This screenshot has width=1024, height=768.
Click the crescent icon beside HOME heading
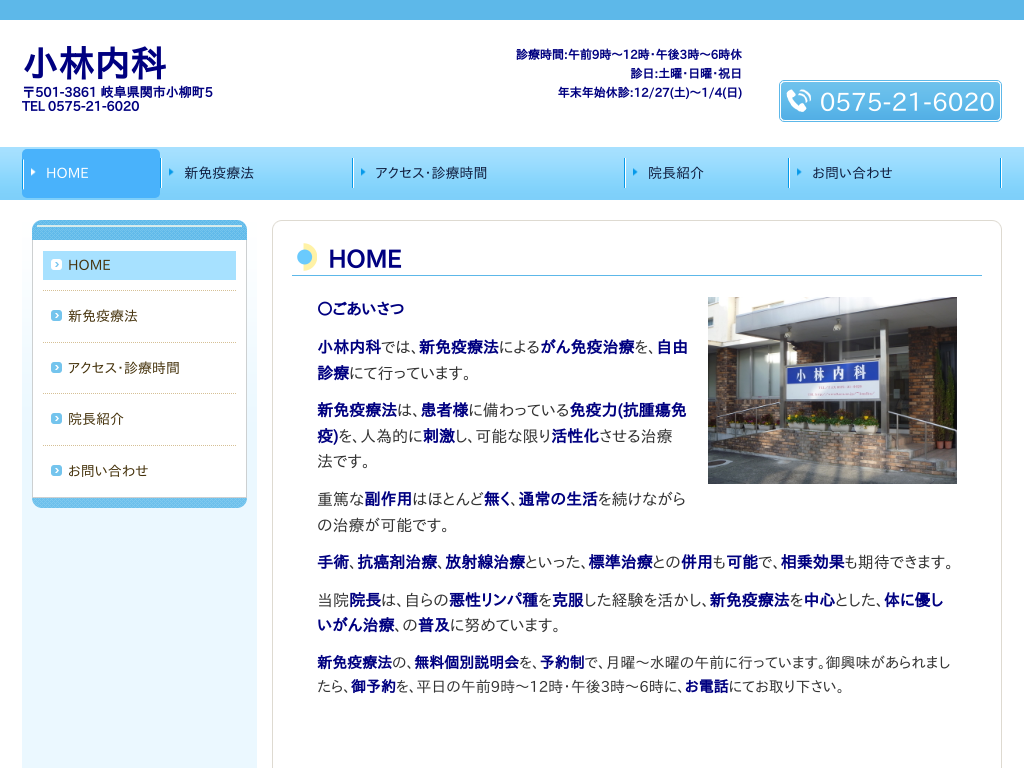coord(306,258)
